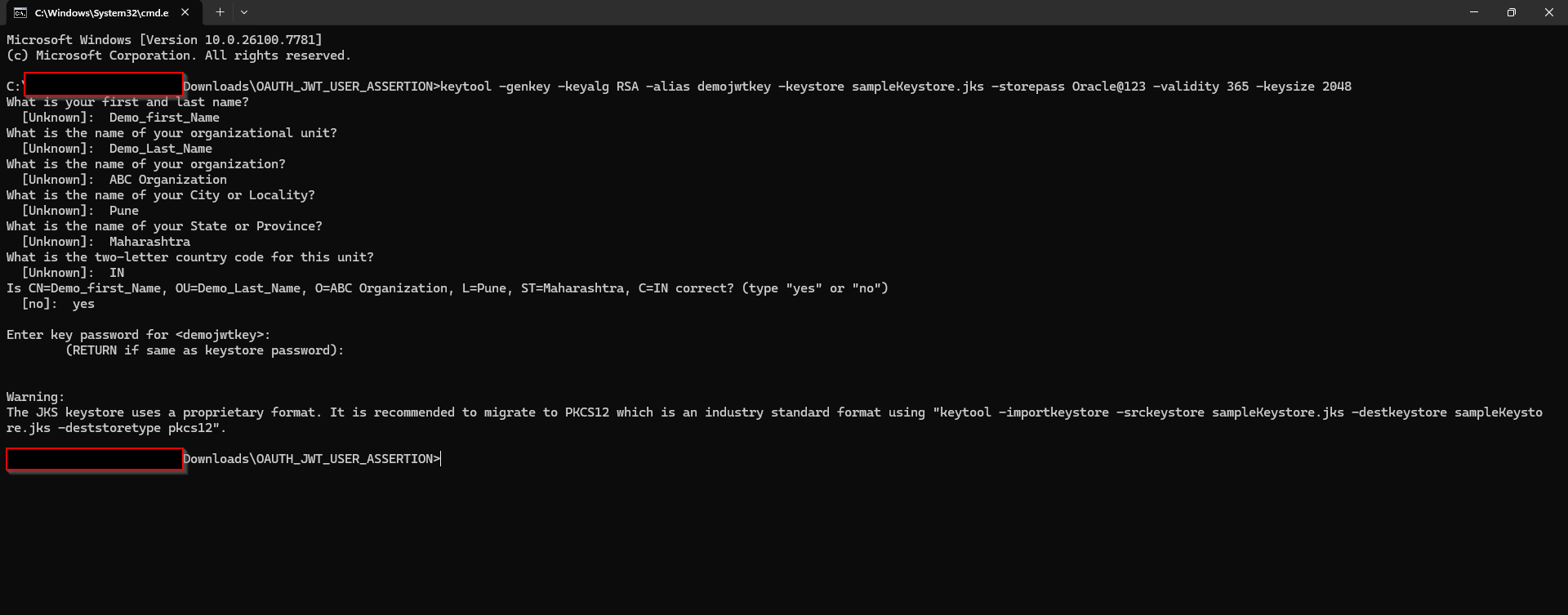The image size is (1568, 615).
Task: Click the "Enter key password for <demojwtkey>" line
Action: click(x=138, y=335)
